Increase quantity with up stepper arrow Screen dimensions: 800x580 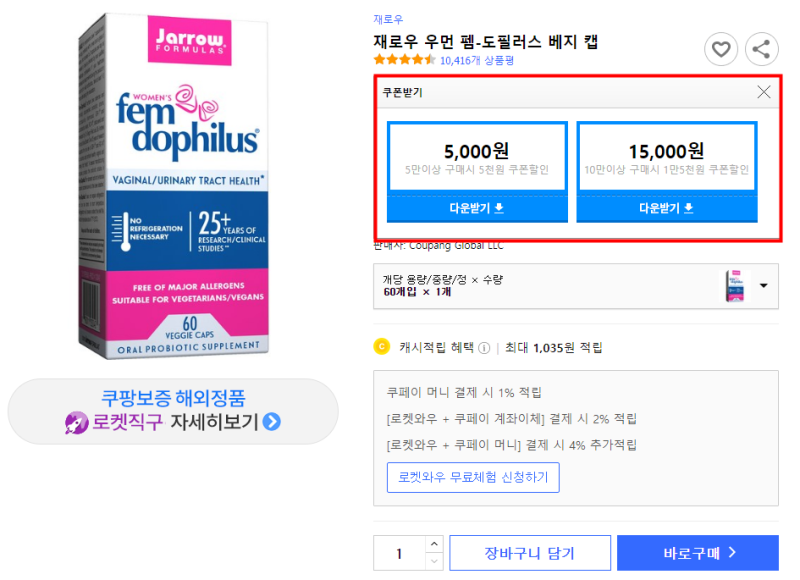pos(433,544)
